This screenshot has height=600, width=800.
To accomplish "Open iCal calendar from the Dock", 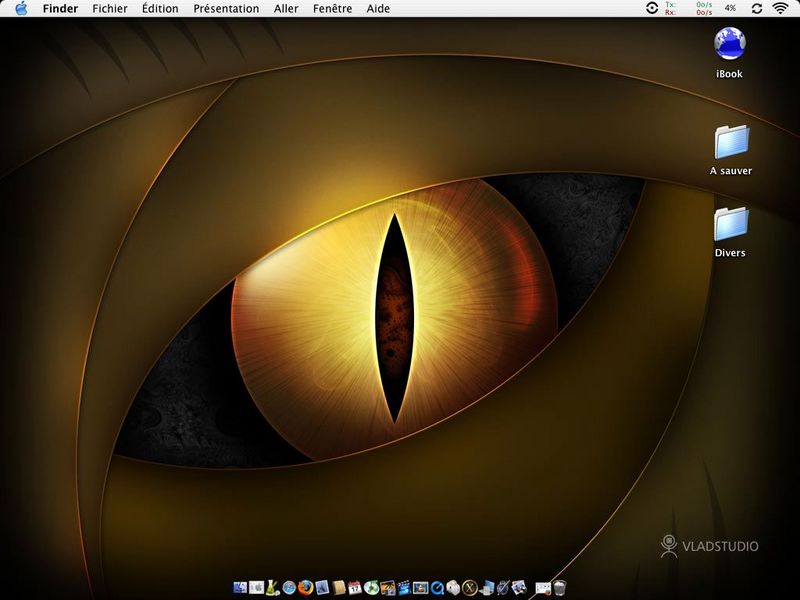I will 355,588.
